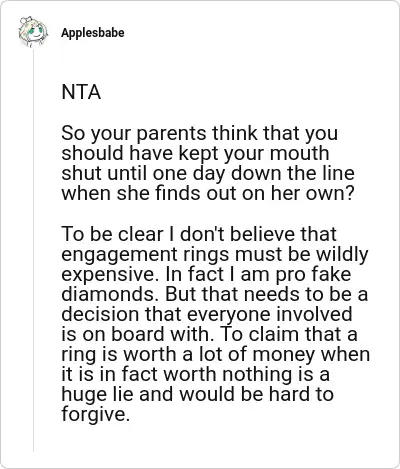
Task: Visit the Applesbabe profile username
Action: click(93, 33)
